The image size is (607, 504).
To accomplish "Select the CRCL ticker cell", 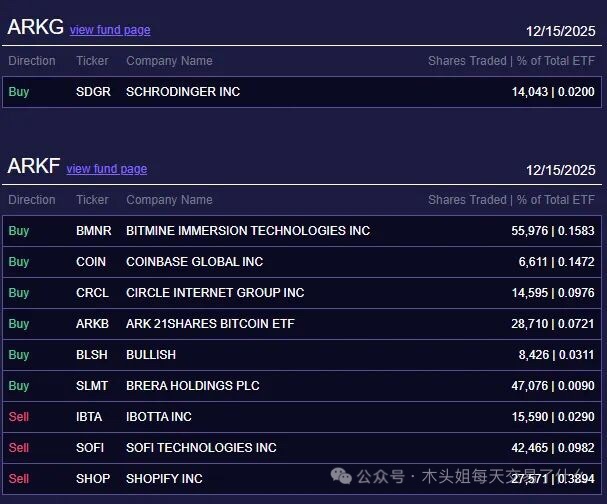I will pyautogui.click(x=92, y=293).
